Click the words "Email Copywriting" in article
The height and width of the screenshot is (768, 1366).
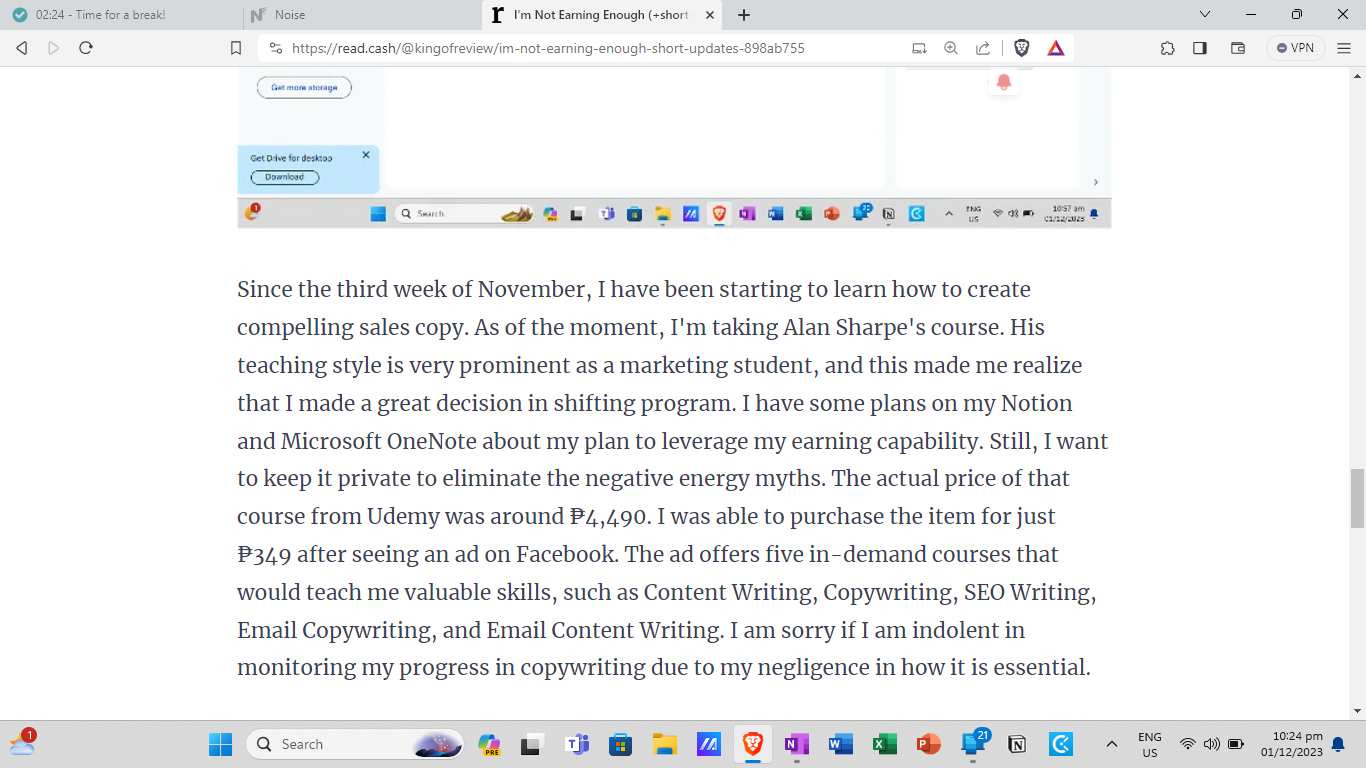coord(334,630)
